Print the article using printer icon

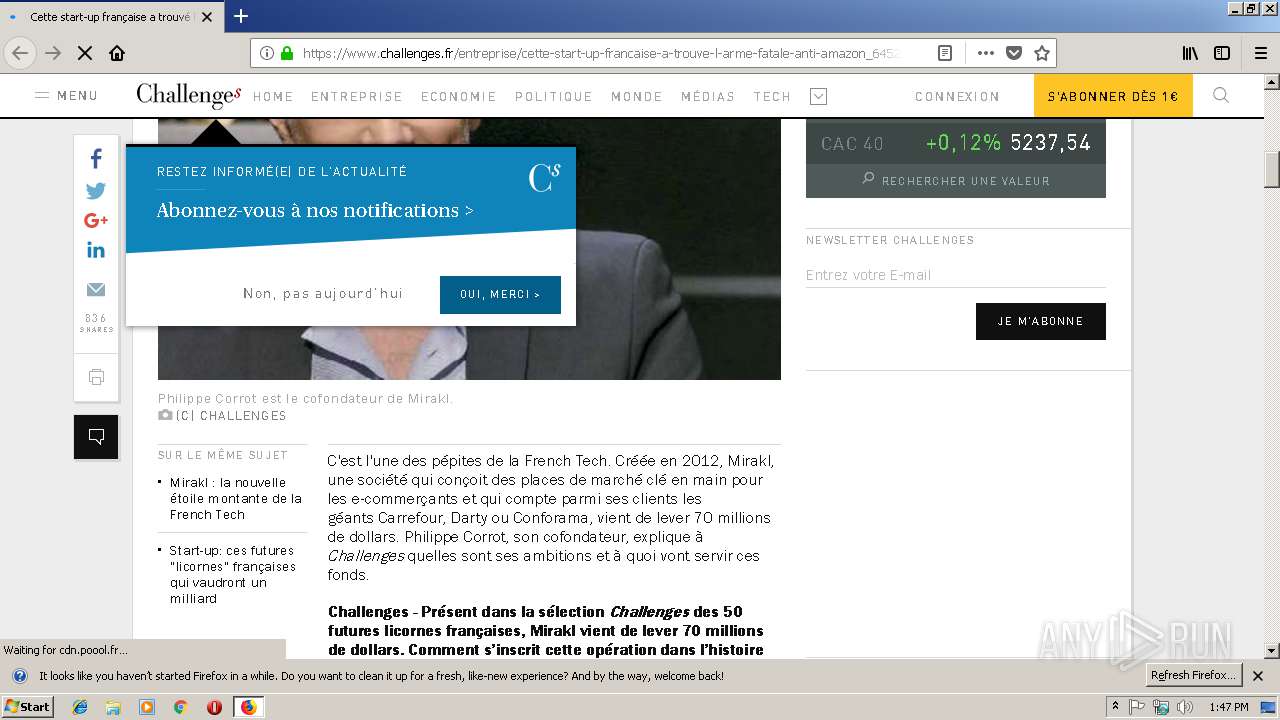pos(96,377)
